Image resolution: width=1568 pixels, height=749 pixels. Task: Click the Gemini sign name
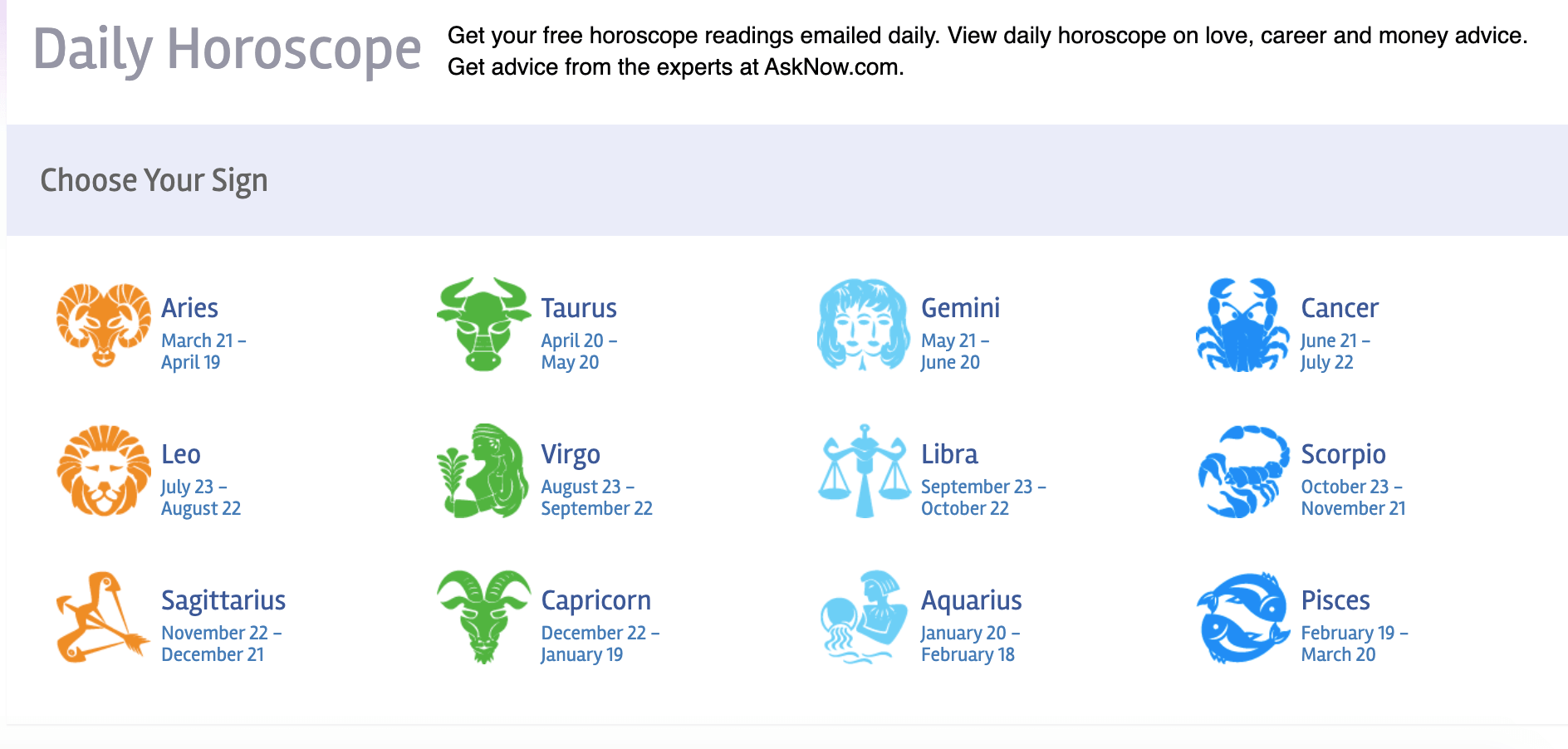(960, 308)
